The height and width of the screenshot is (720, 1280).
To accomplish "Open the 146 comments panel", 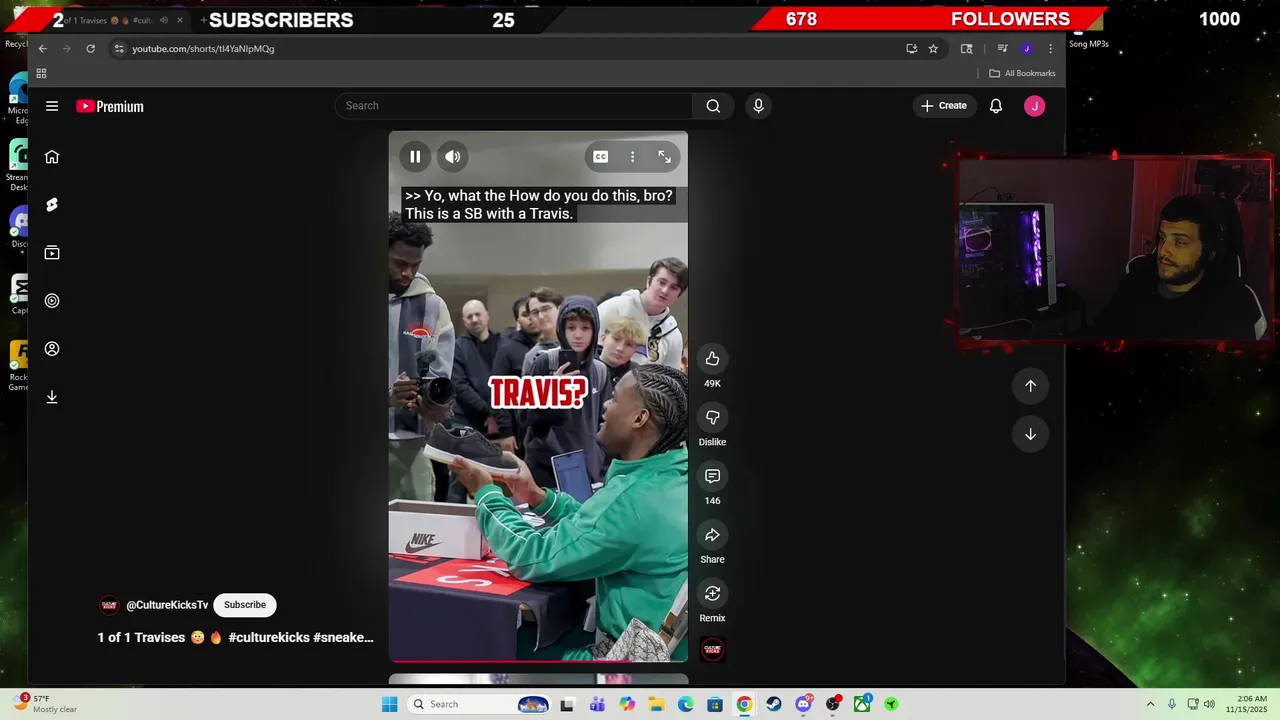I will [x=712, y=476].
